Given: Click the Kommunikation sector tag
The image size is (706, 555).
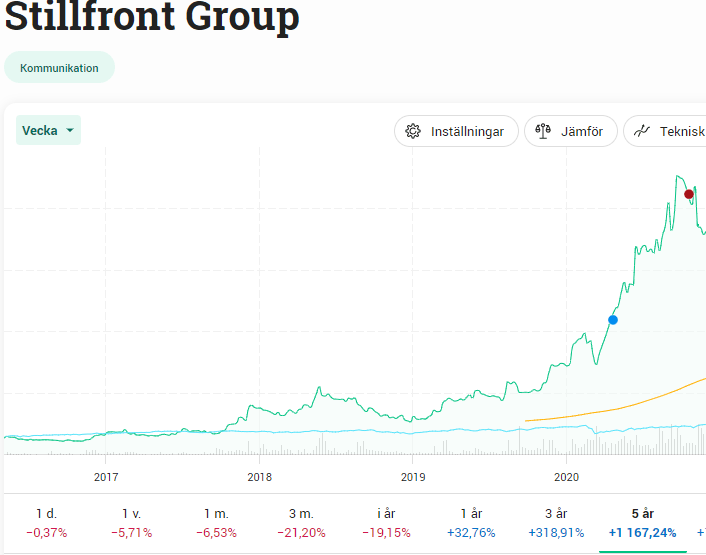Looking at the screenshot, I should [x=59, y=68].
